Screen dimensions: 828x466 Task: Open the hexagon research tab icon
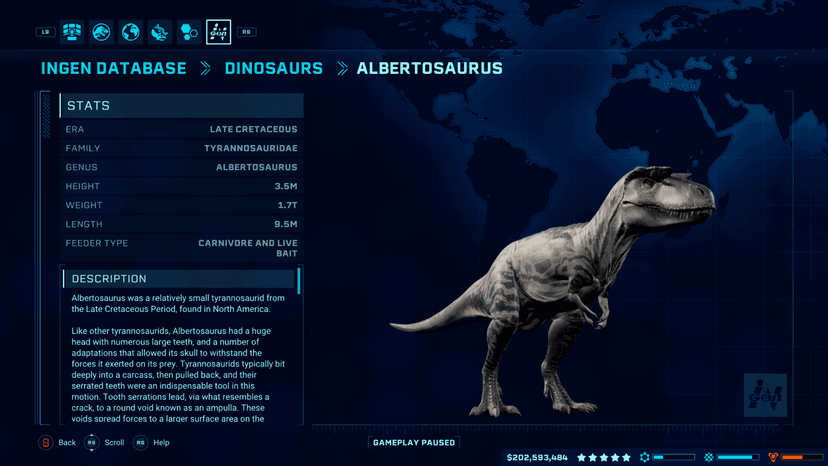[x=189, y=32]
